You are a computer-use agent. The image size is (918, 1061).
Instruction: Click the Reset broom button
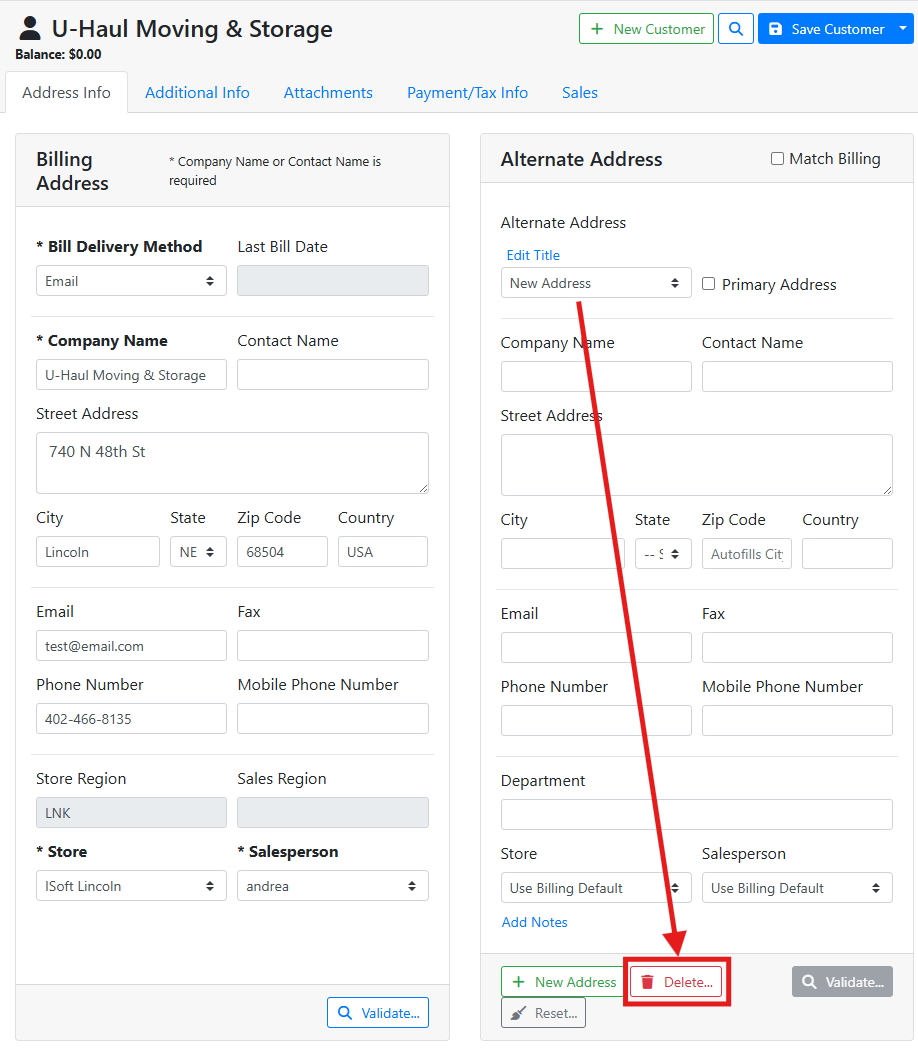pyautogui.click(x=543, y=1013)
